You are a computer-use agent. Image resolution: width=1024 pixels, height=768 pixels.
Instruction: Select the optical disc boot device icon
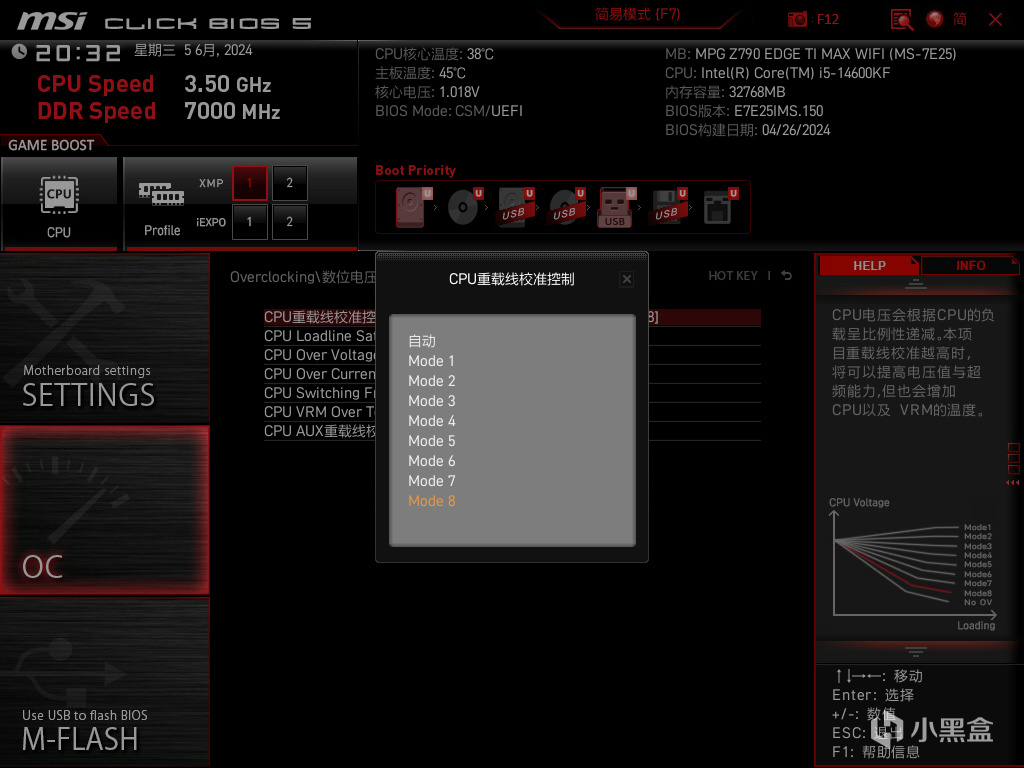[464, 207]
